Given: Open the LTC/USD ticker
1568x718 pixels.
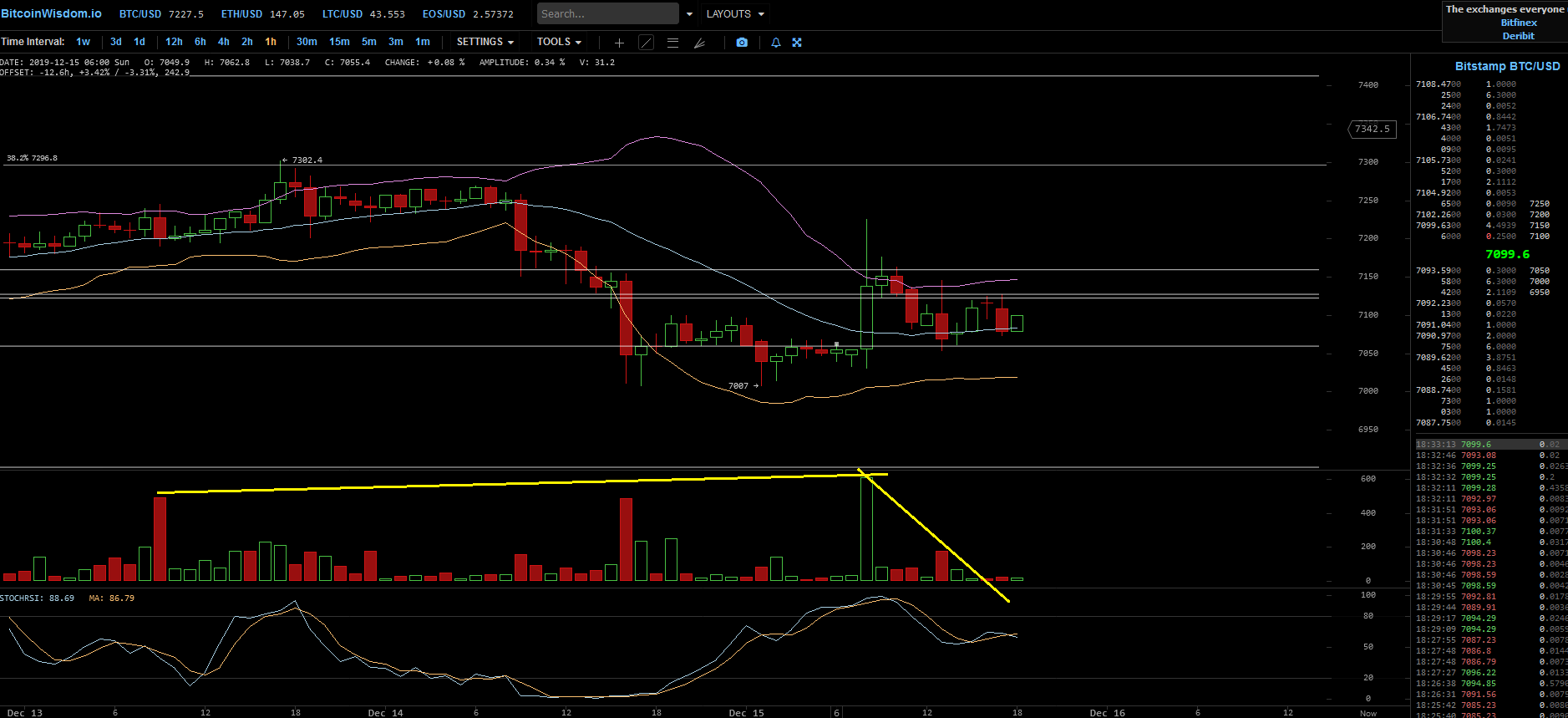Looking at the screenshot, I should point(363,14).
